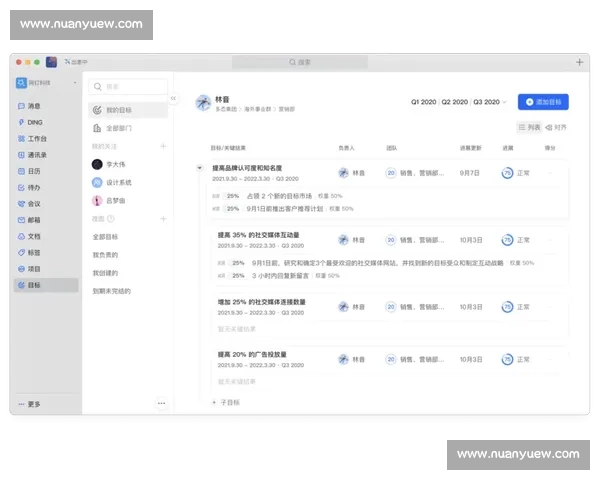Open the three-dot menu below the list

[161, 403]
